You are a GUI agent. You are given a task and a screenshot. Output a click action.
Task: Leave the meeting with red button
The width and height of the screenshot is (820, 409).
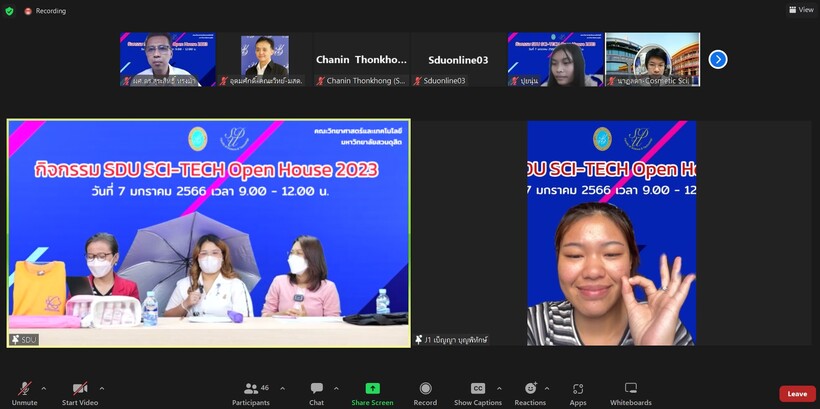[797, 394]
